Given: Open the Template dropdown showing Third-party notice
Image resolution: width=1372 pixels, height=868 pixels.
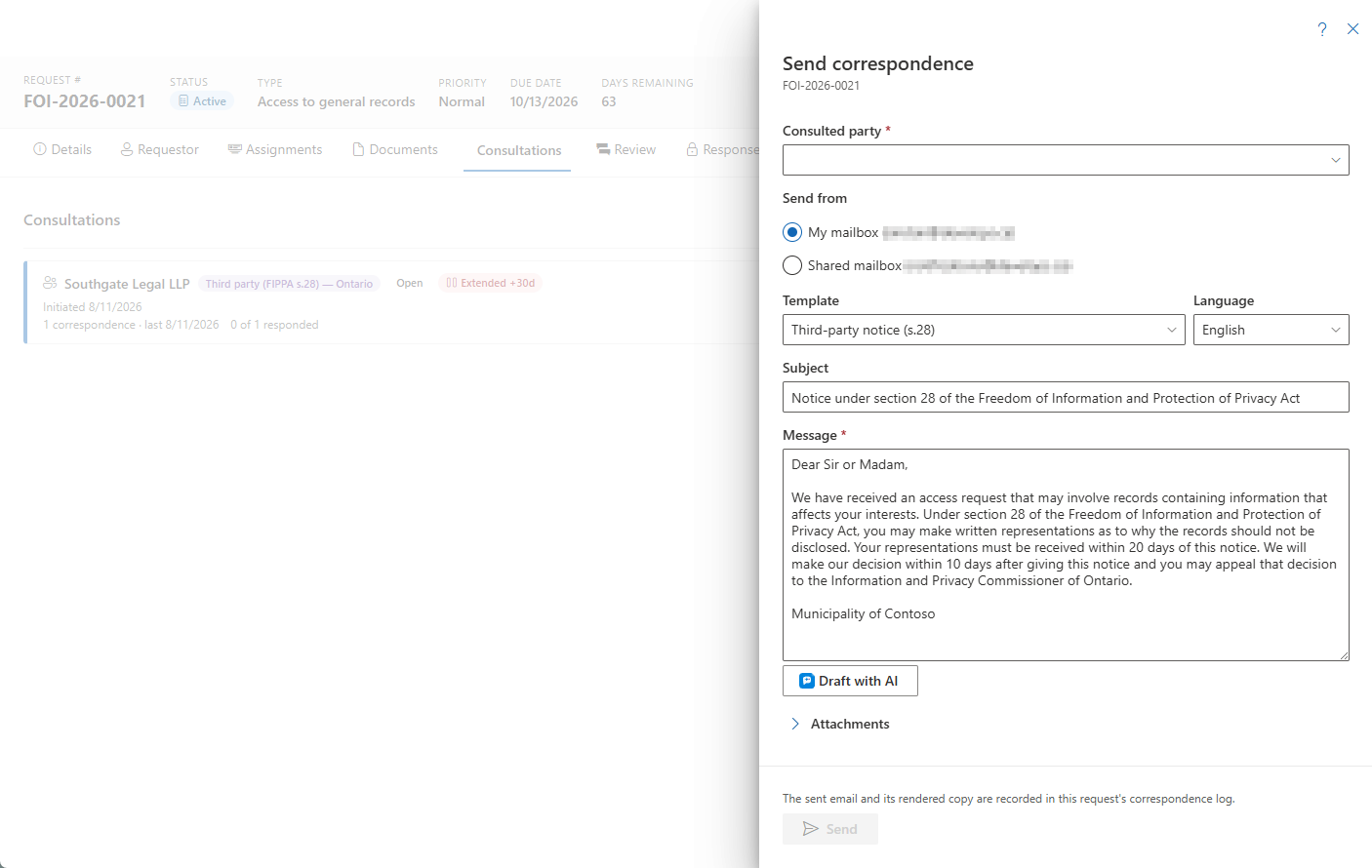Looking at the screenshot, I should coord(984,330).
